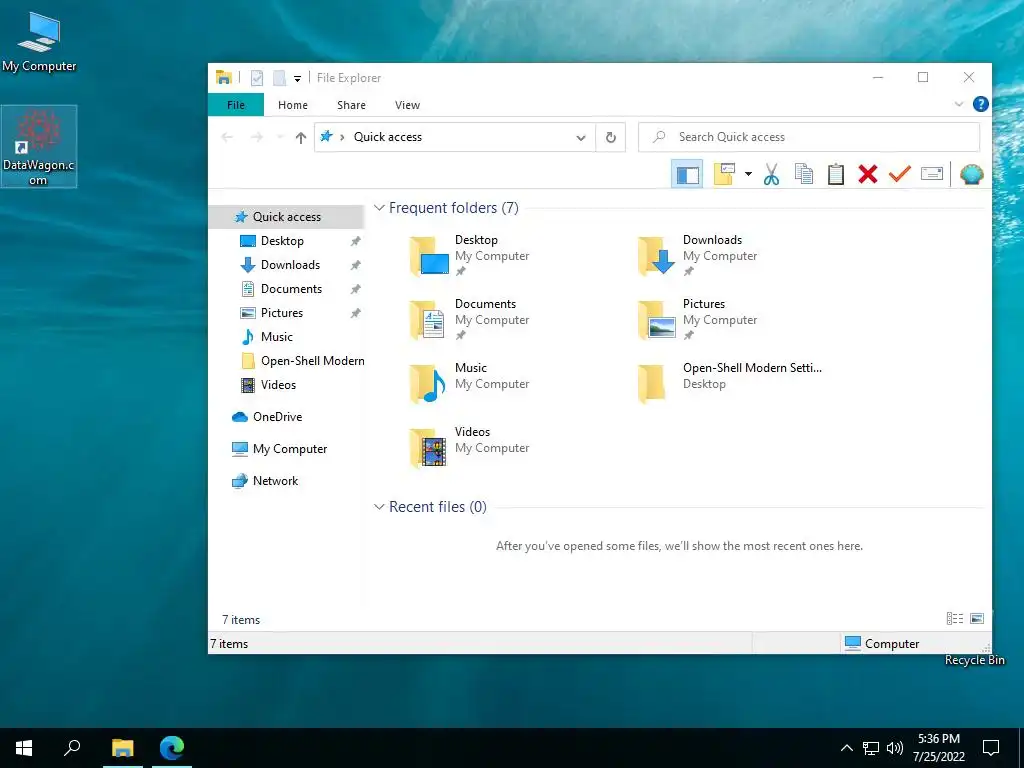Switch to the Home ribbon tab
1024x768 pixels.
pos(293,104)
